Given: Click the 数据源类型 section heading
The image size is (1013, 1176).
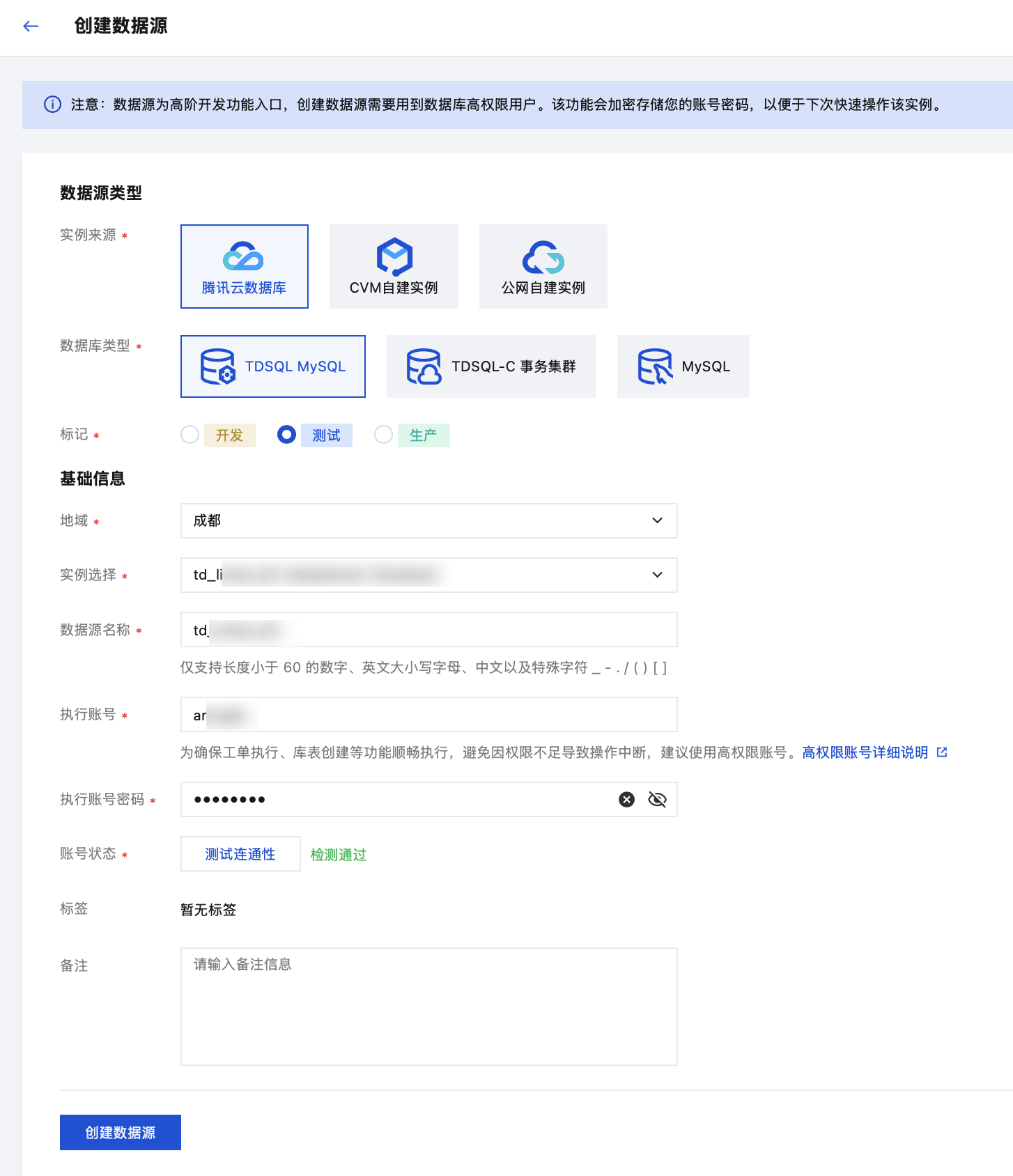Looking at the screenshot, I should 101,193.
